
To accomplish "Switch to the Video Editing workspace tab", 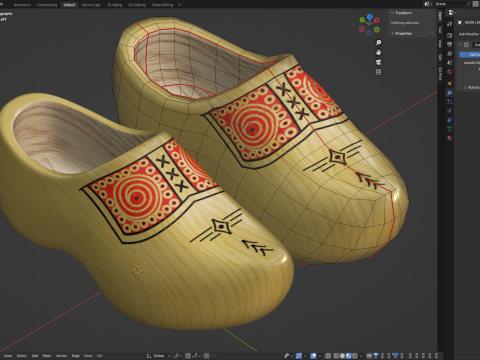I will coord(162,5).
